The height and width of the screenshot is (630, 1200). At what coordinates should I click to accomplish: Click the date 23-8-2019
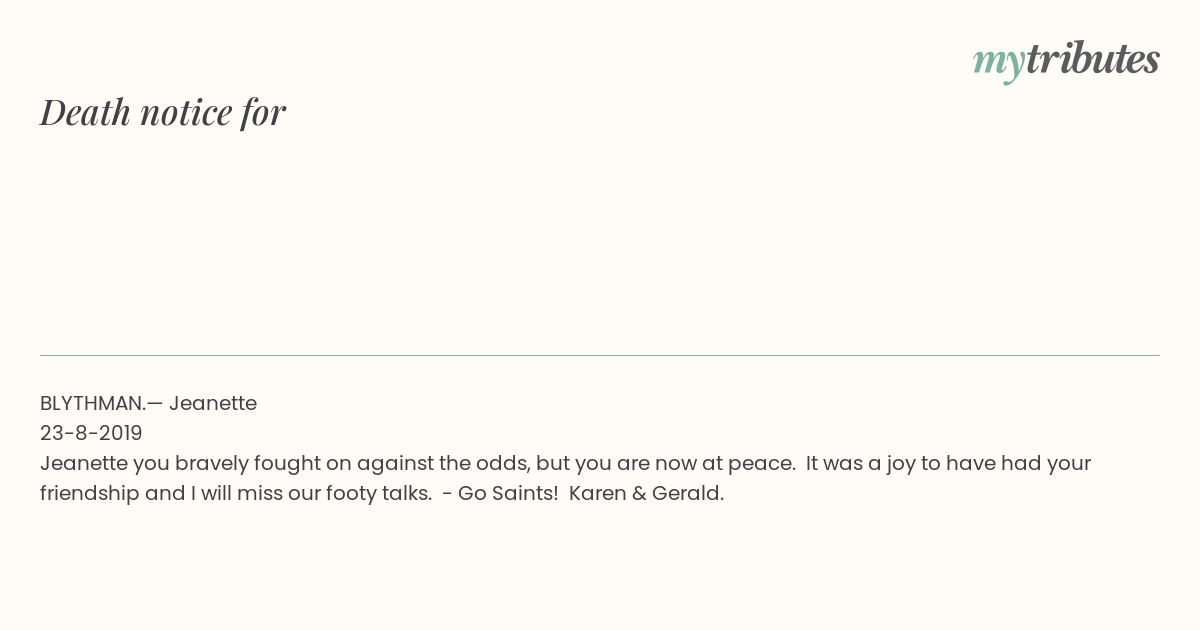tap(91, 433)
